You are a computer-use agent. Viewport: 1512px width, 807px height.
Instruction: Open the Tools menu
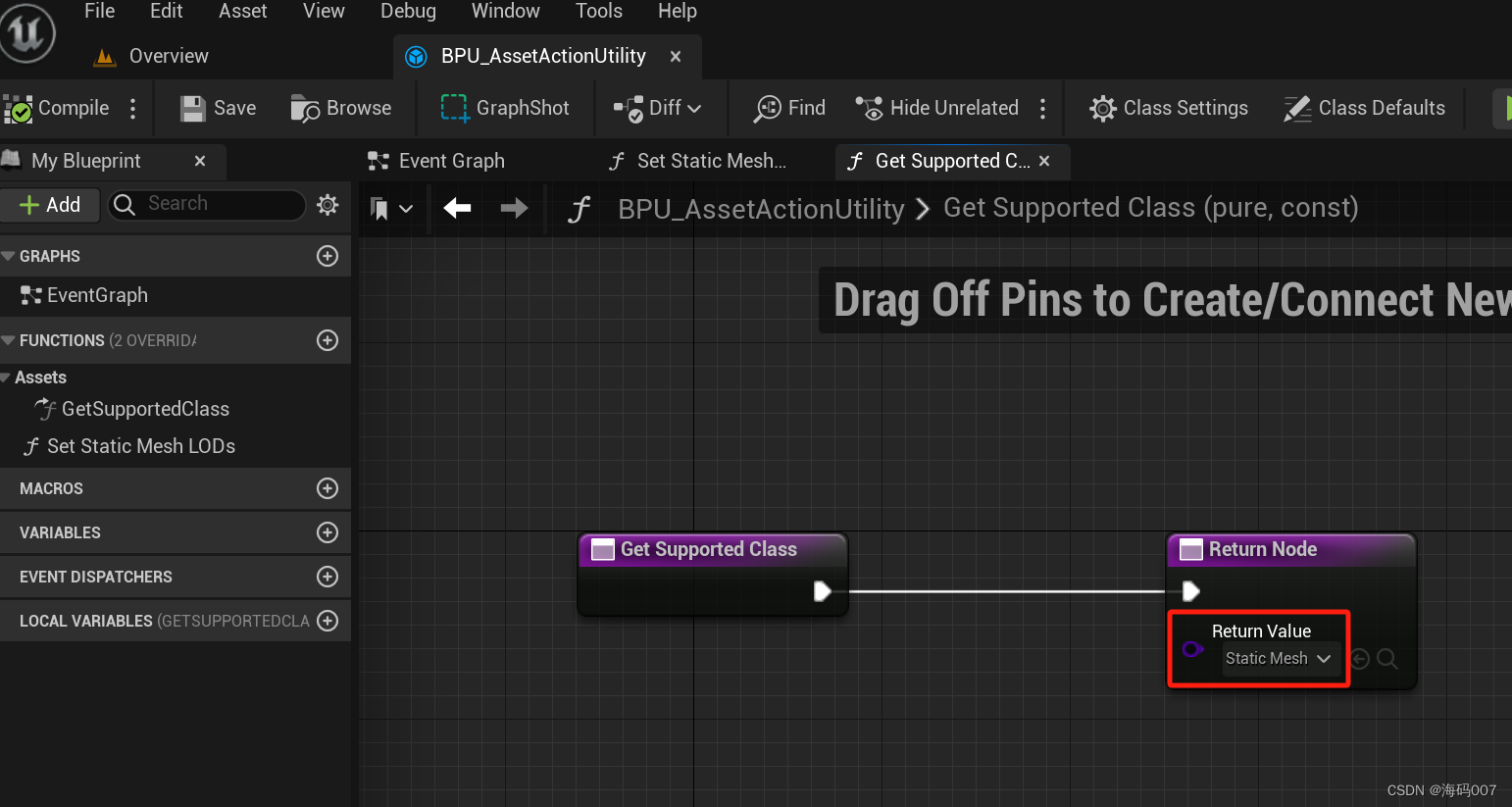coord(599,12)
